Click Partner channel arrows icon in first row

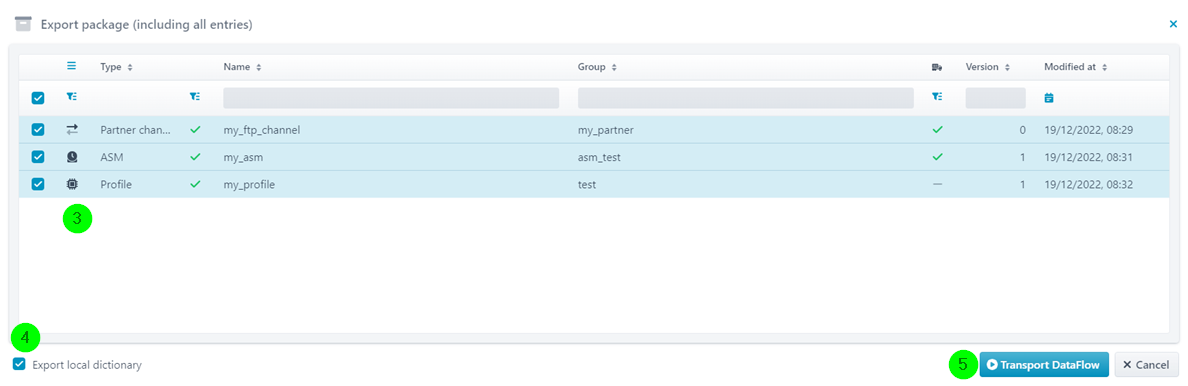coord(72,130)
